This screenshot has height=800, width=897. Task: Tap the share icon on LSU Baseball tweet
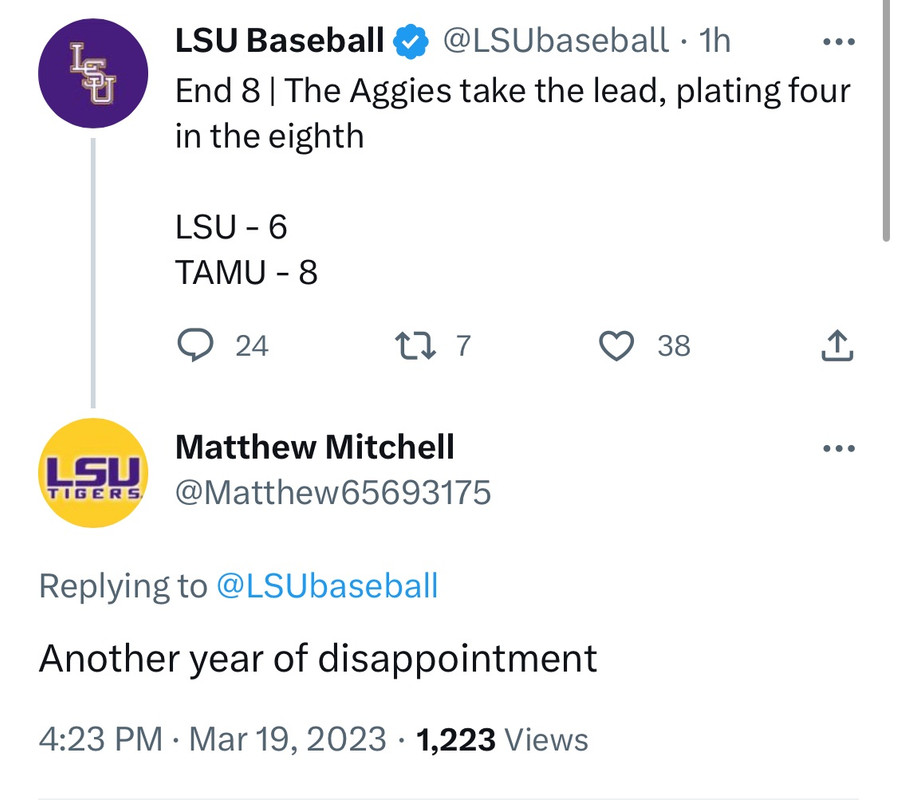(836, 345)
